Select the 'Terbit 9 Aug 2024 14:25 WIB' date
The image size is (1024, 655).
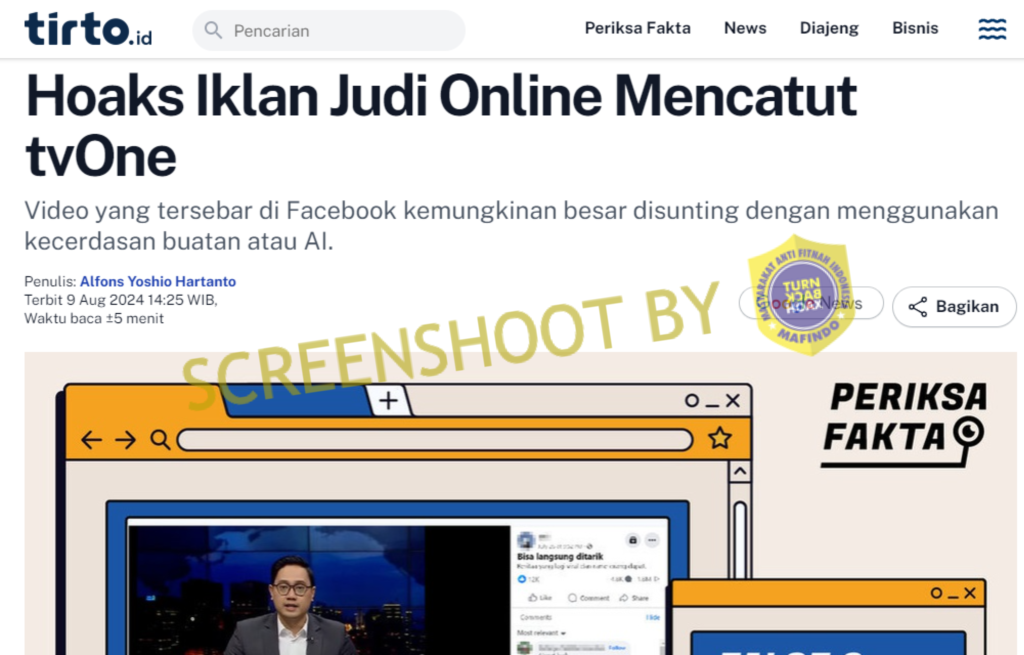point(121,300)
